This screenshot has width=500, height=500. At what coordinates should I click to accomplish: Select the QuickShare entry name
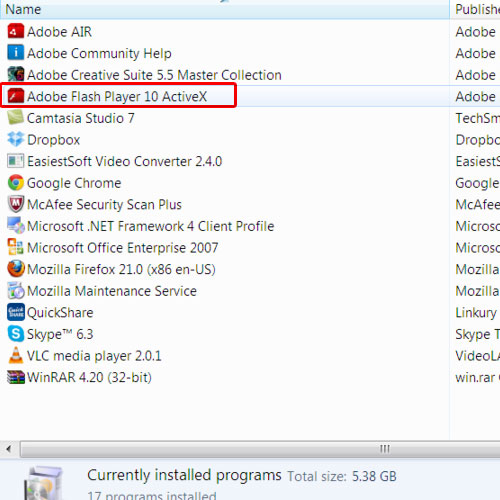coord(60,313)
